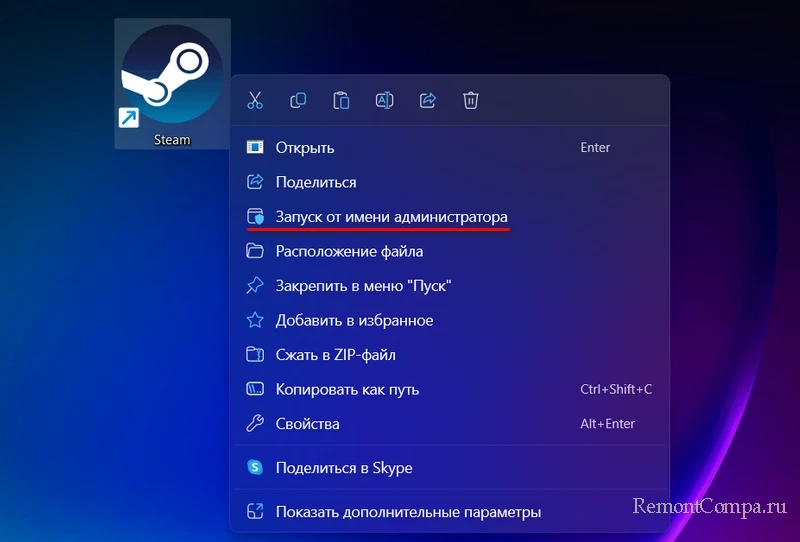Select the "Поделиться" menu entry
Viewport: 800px width, 542px height.
(316, 182)
